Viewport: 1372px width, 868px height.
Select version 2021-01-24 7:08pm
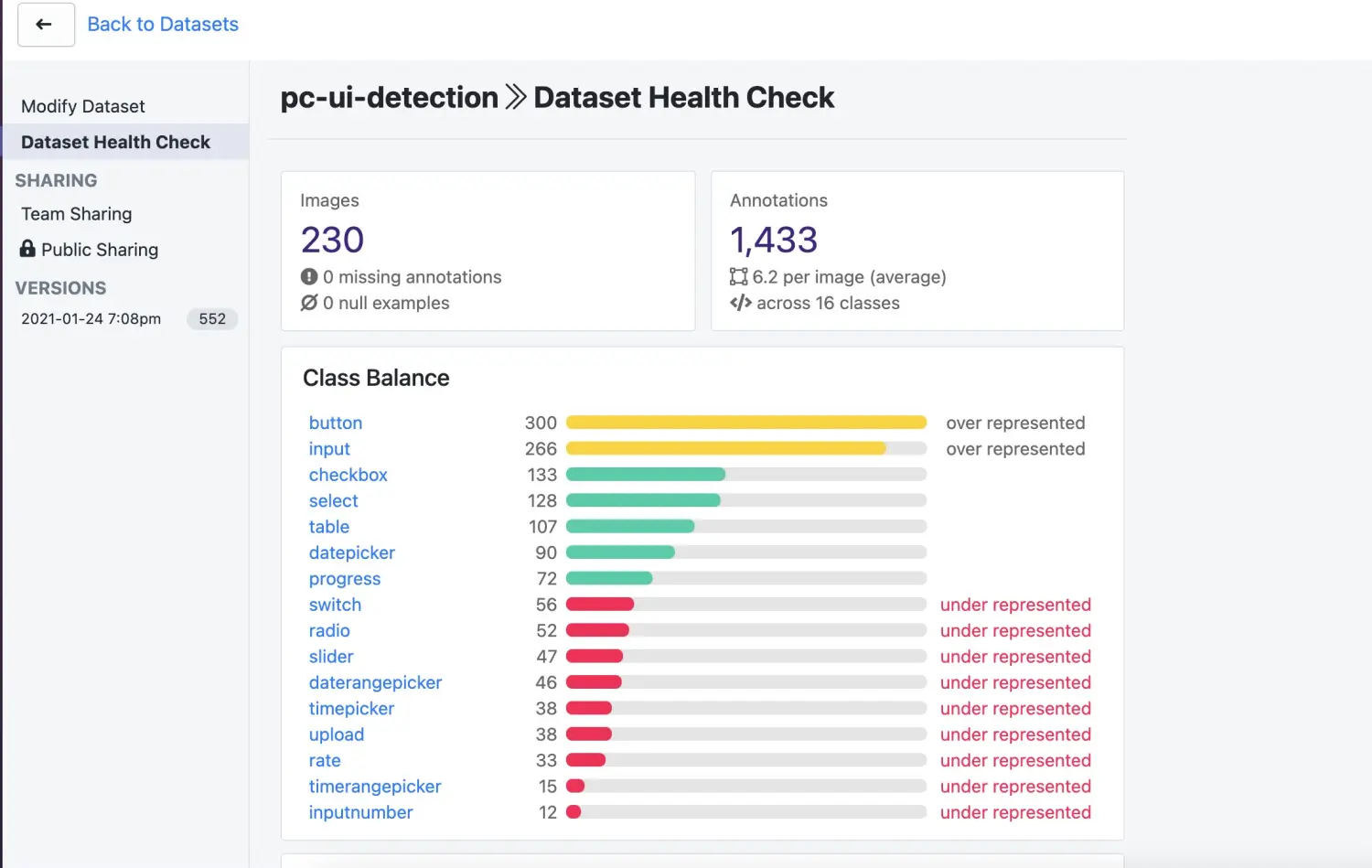[x=91, y=318]
